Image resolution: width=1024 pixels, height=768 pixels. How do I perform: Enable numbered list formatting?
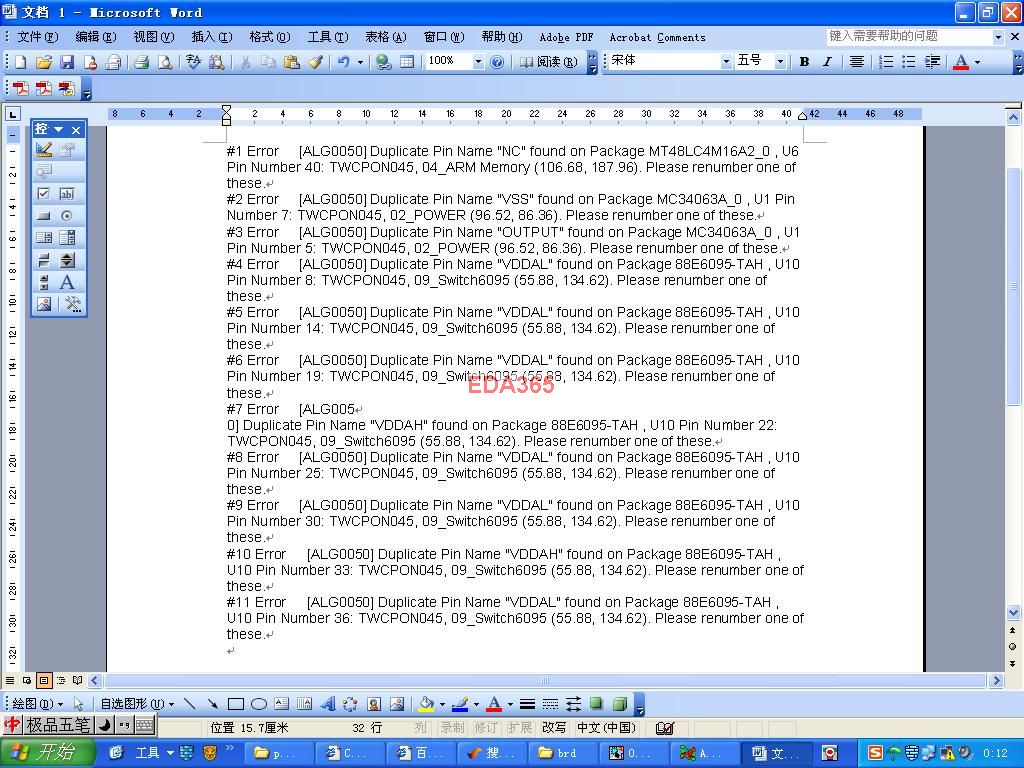point(886,62)
